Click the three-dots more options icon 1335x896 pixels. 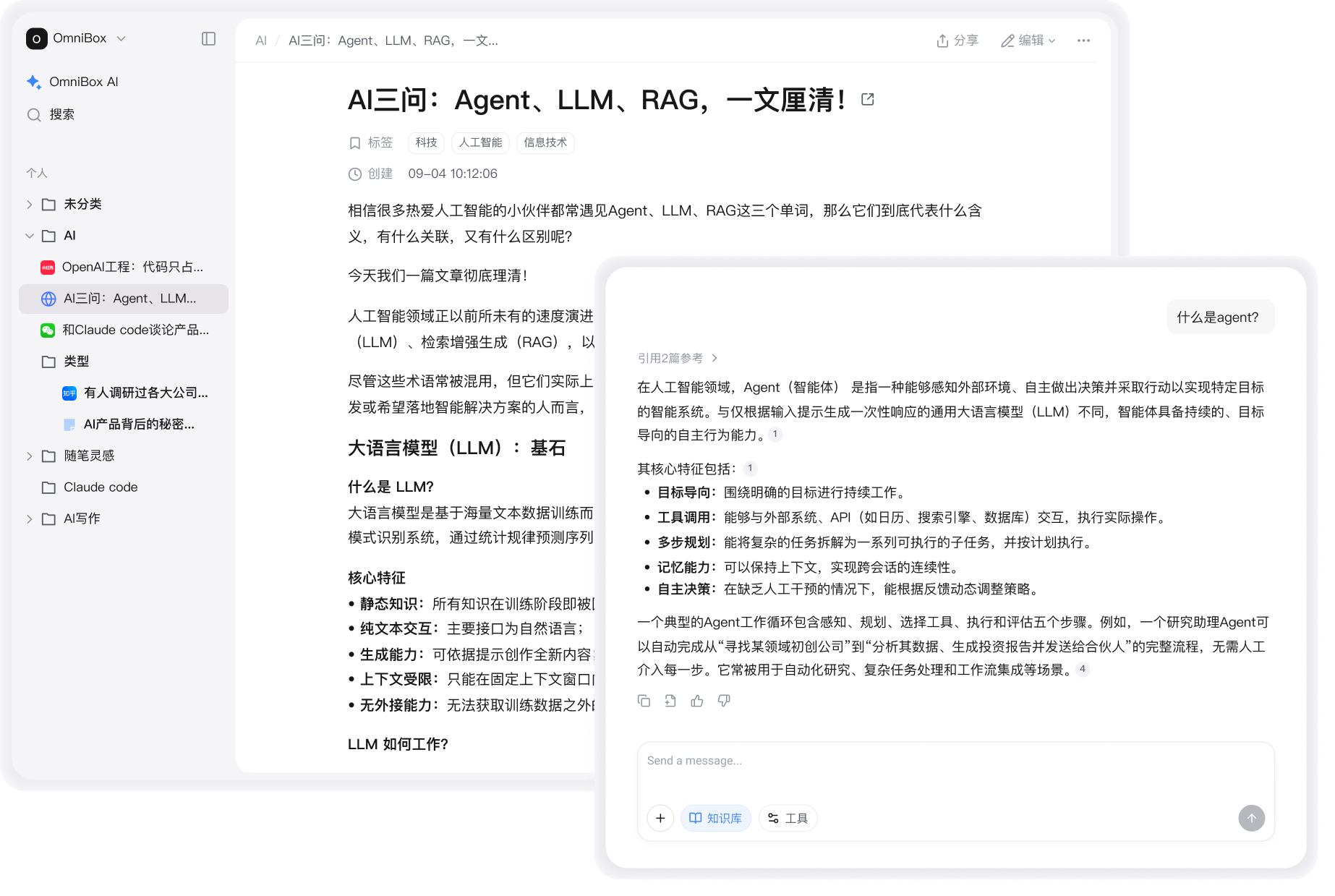tap(1083, 40)
